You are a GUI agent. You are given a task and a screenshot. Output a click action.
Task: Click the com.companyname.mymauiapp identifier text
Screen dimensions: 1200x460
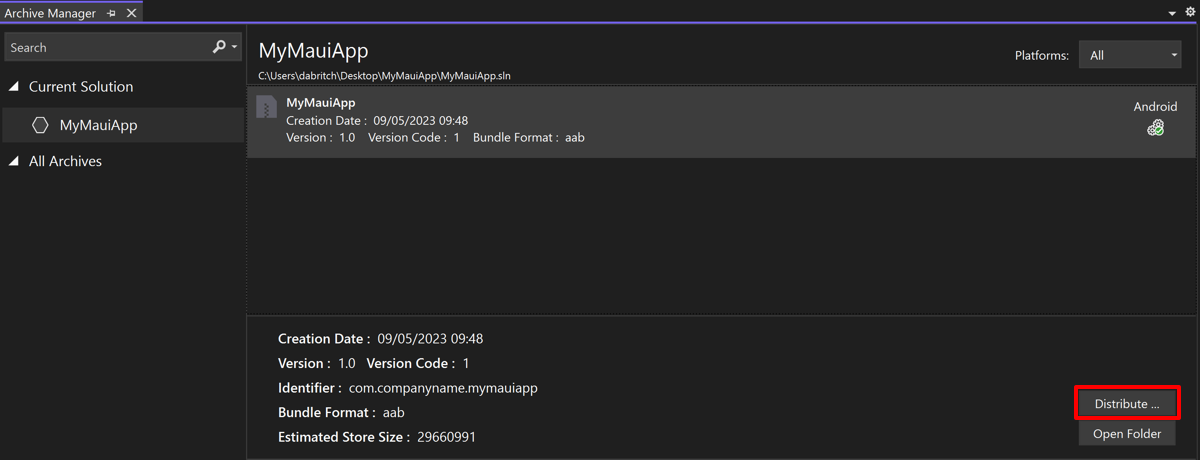point(443,388)
